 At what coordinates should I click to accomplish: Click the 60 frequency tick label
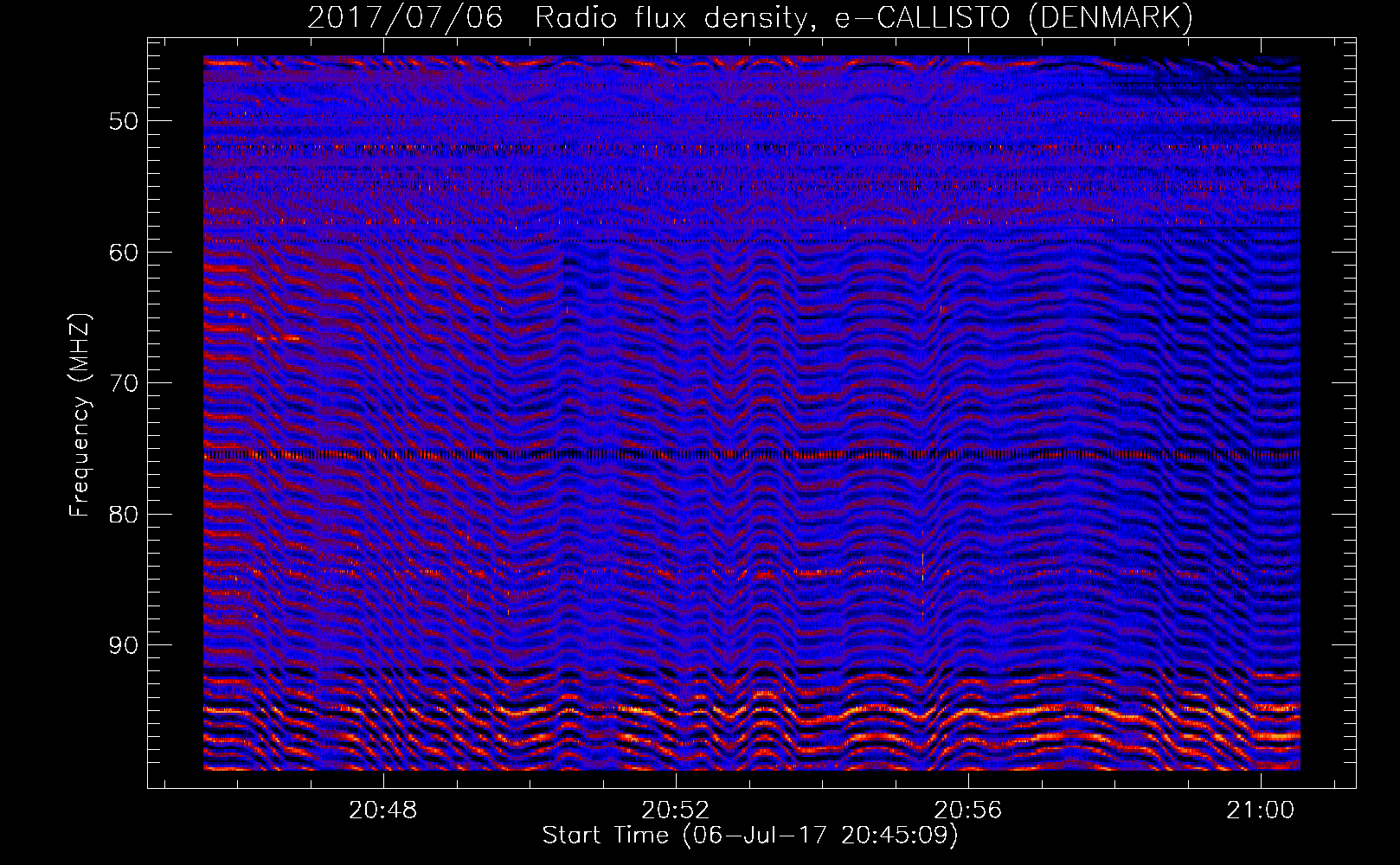(x=124, y=253)
